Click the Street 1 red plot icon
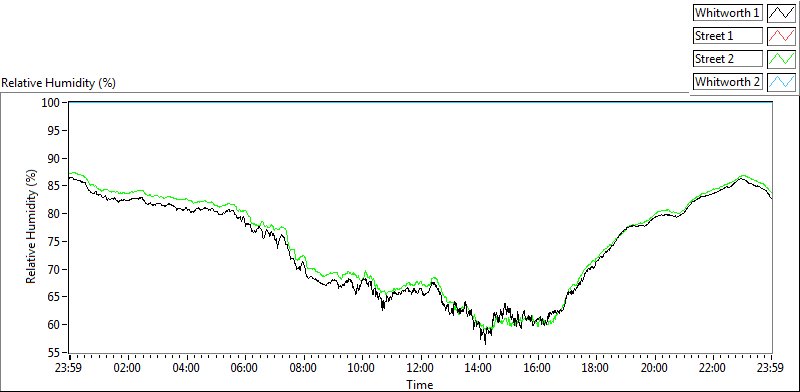 point(782,36)
